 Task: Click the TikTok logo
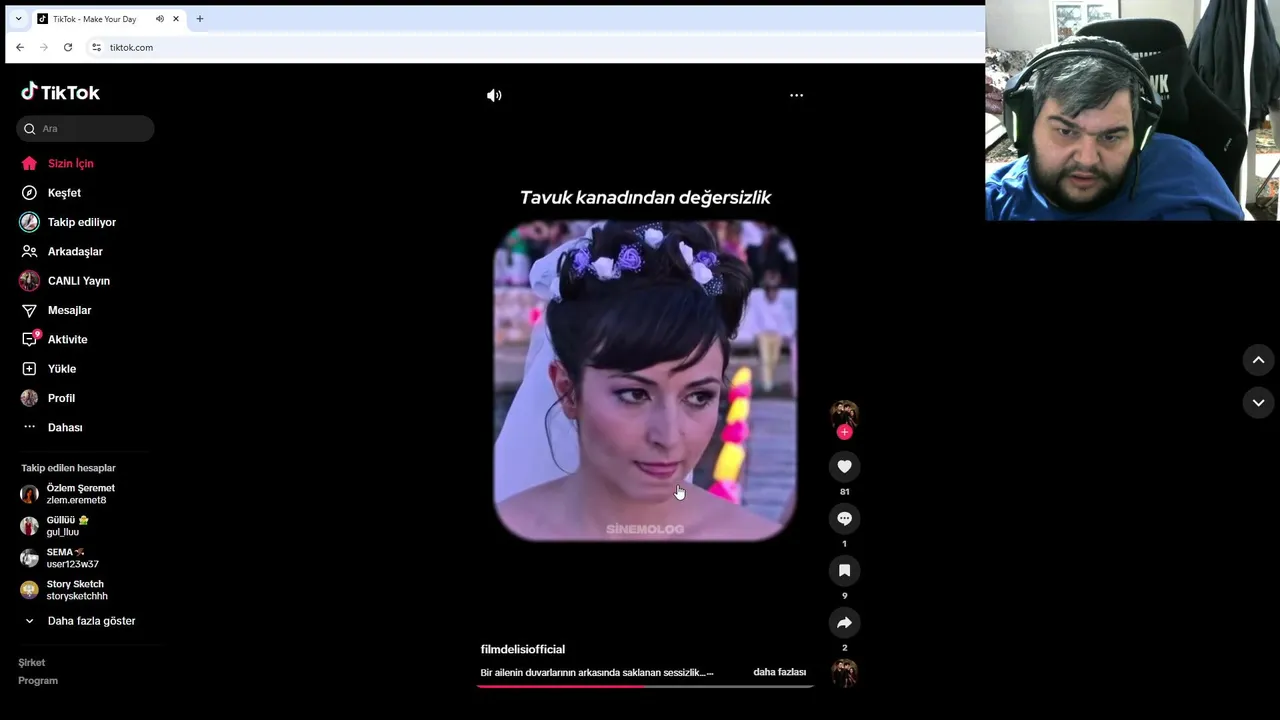pos(60,92)
